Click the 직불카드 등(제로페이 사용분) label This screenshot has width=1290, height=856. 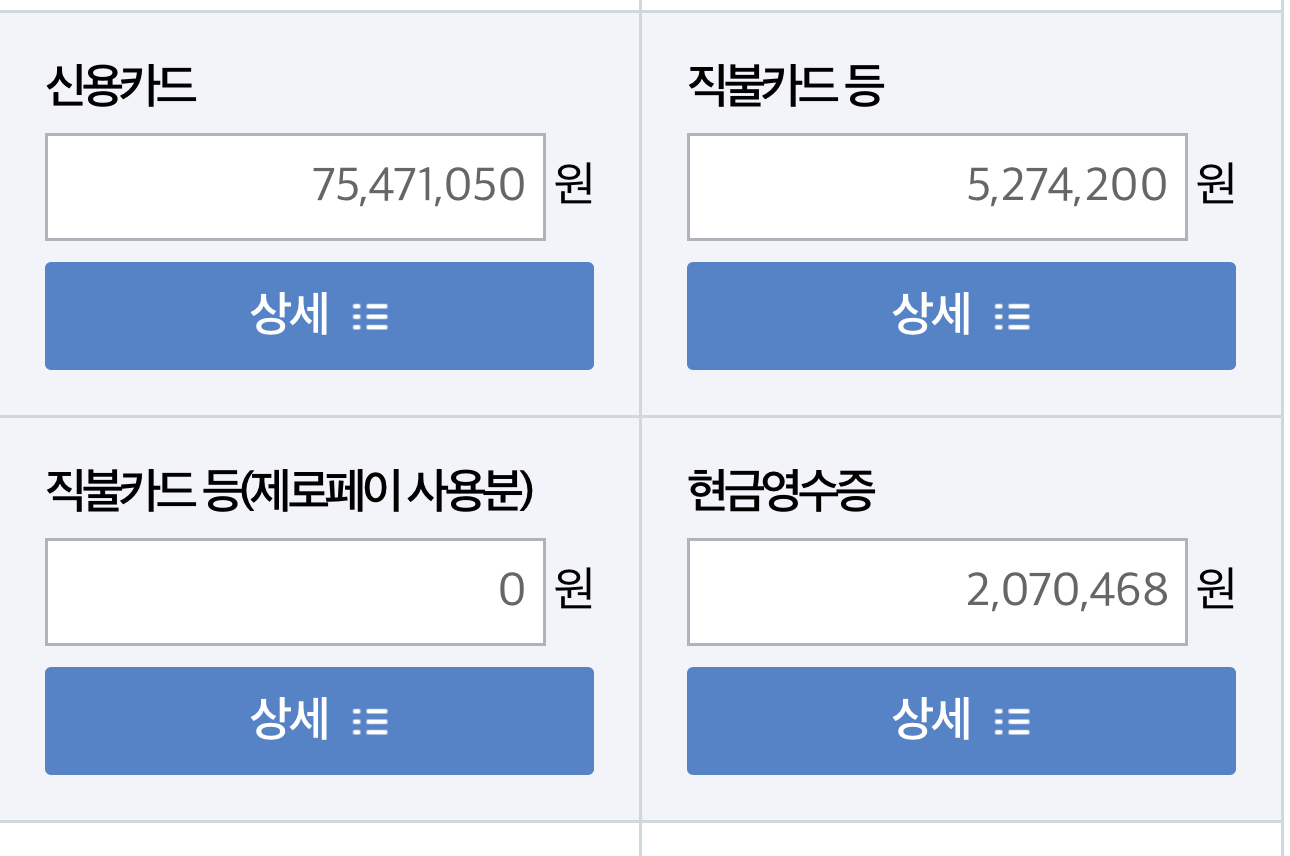(289, 492)
